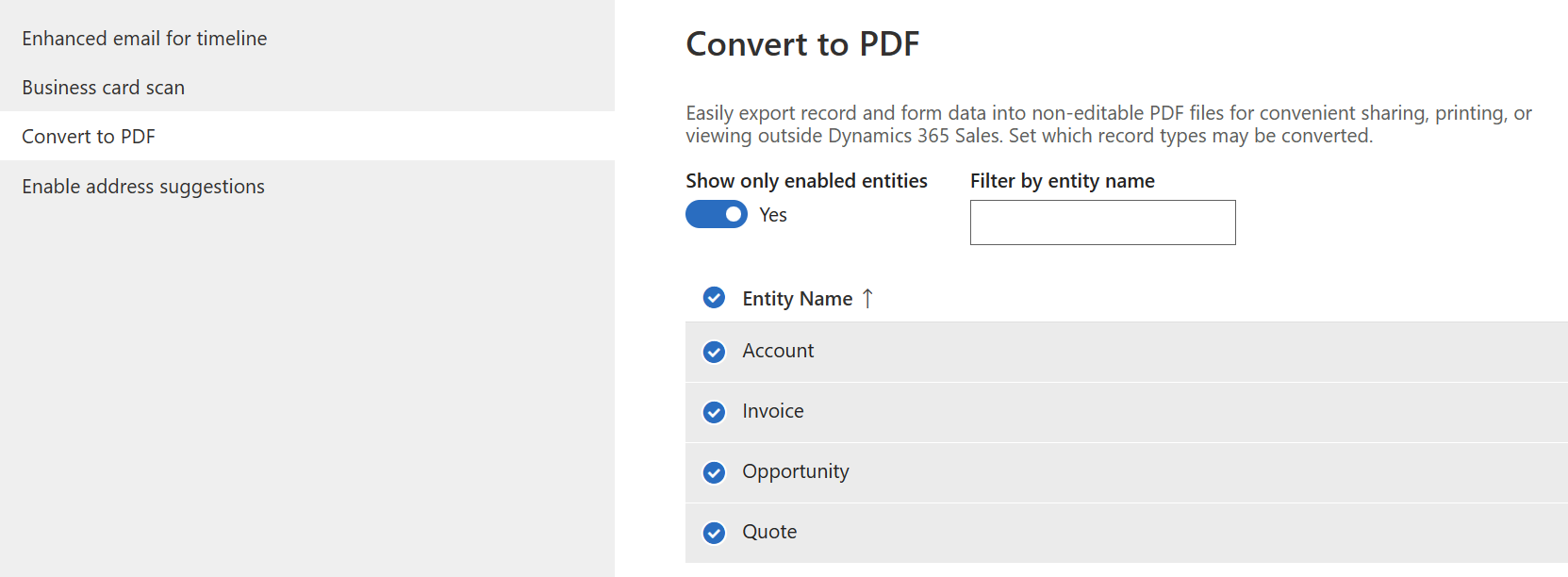The height and width of the screenshot is (577, 1568).
Task: Click the Yes label beside the toggle
Action: [773, 215]
